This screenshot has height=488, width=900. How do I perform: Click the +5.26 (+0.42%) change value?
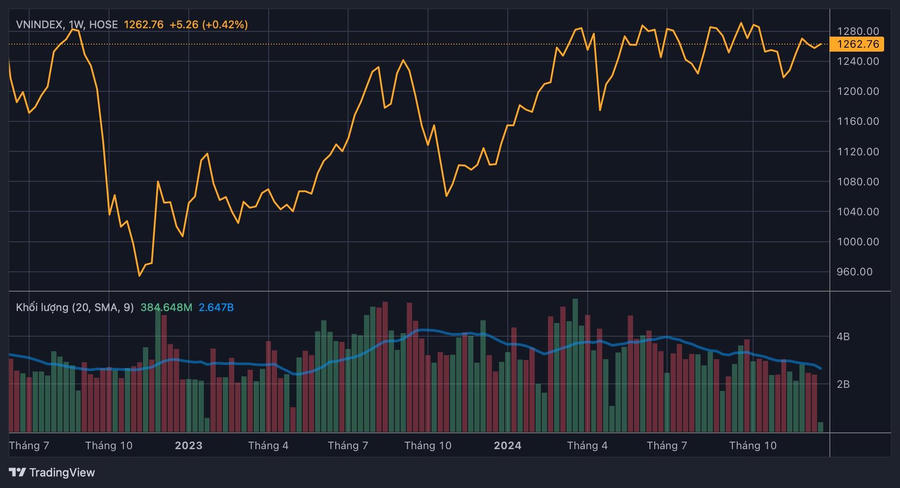point(209,24)
